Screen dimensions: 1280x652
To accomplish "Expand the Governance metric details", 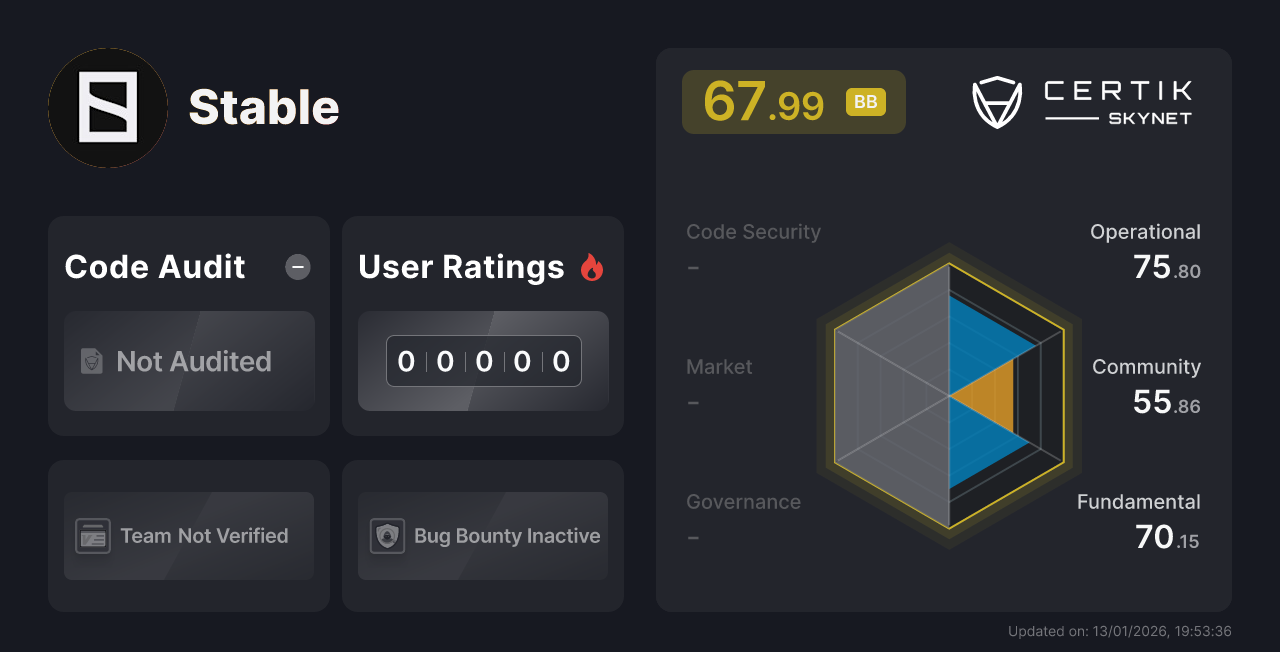I will point(743,501).
